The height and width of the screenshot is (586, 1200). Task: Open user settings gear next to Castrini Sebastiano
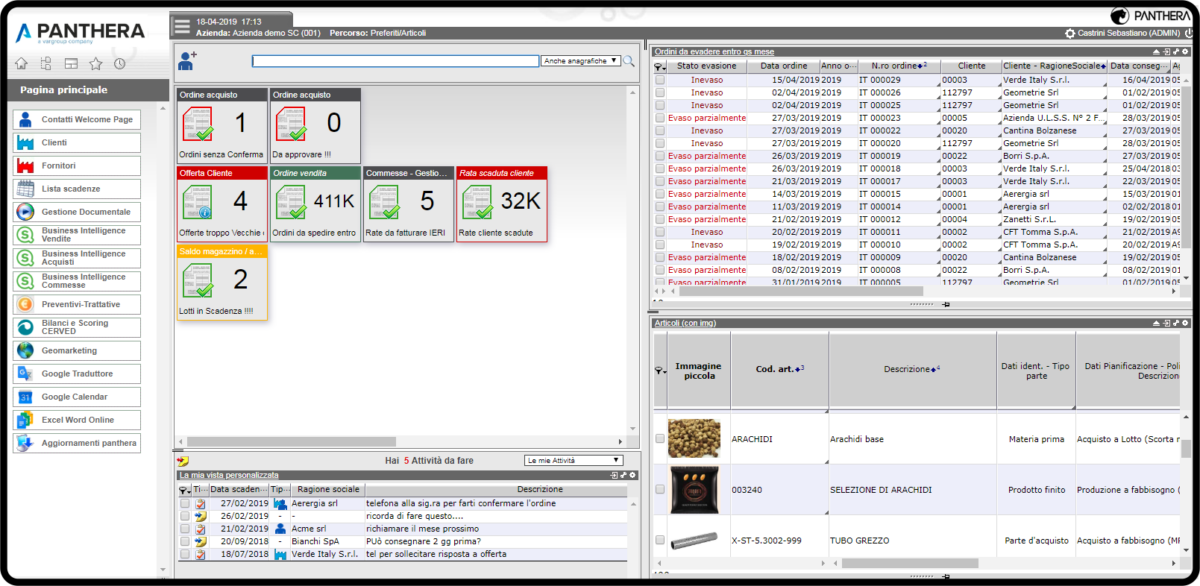1070,33
